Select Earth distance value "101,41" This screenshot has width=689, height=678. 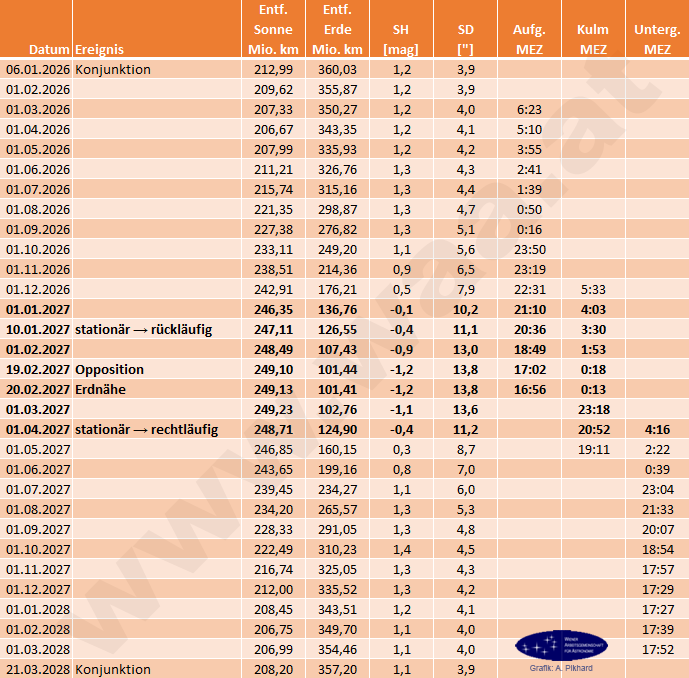[337, 389]
